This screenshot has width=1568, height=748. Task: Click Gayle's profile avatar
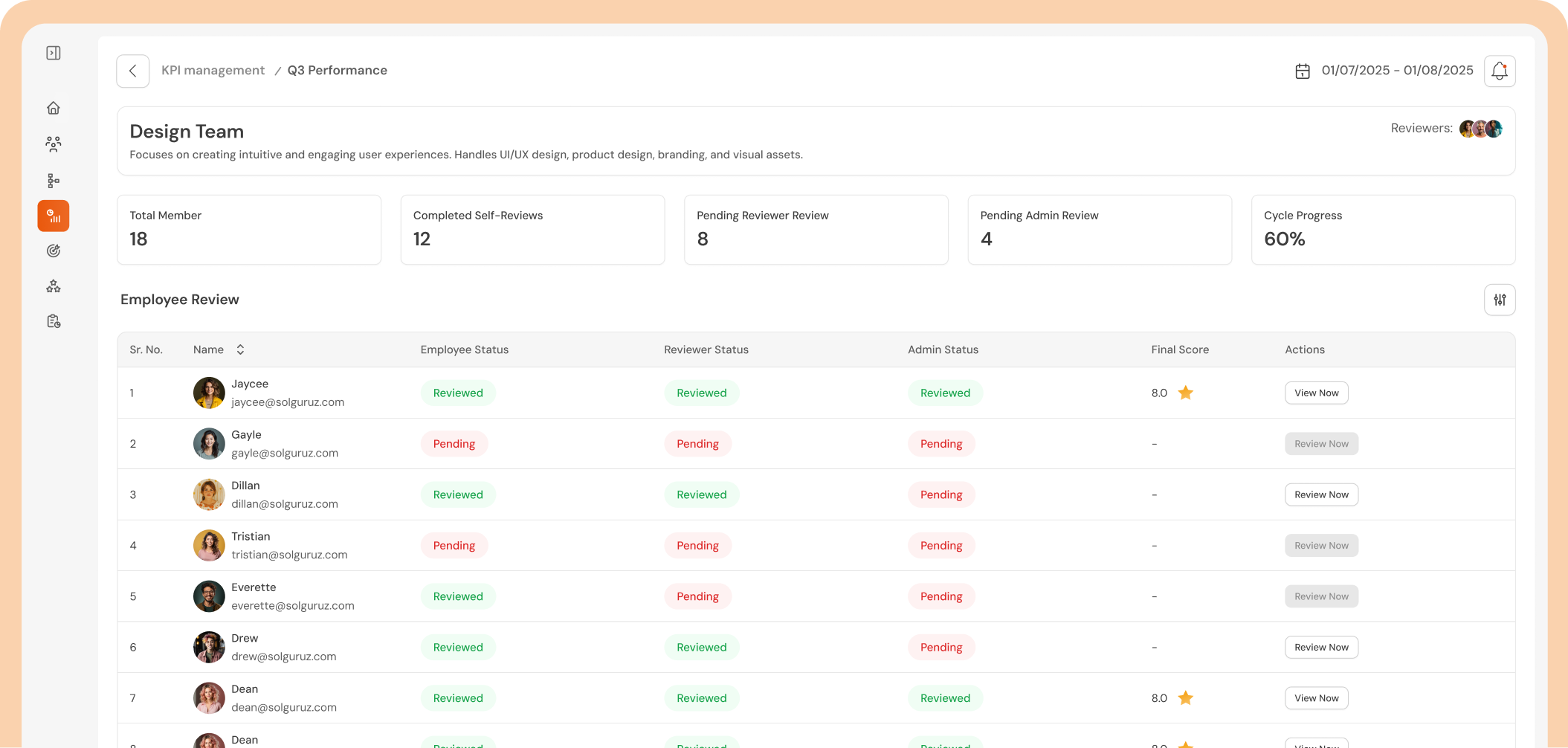click(x=209, y=444)
